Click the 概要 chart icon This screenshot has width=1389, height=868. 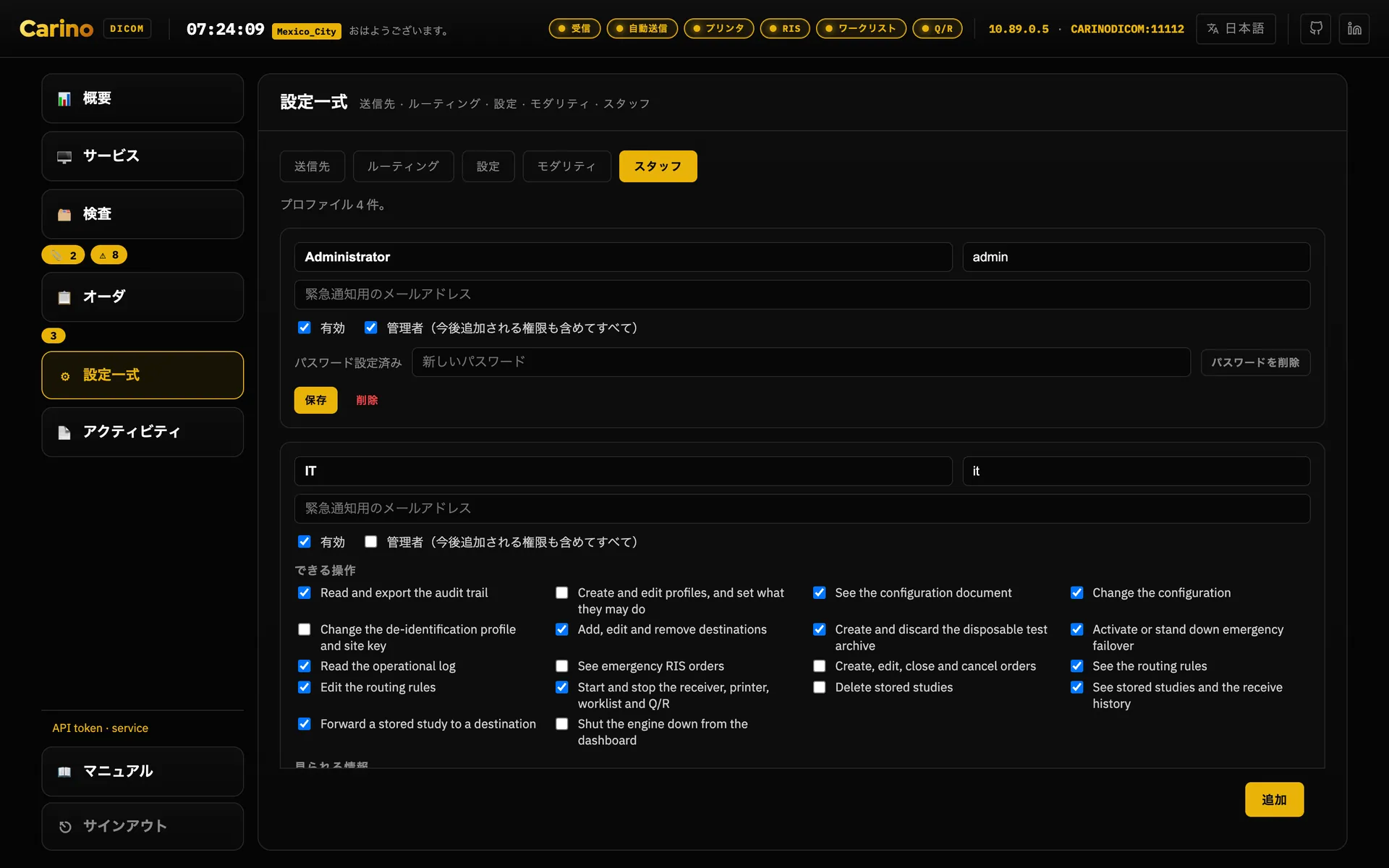(64, 98)
